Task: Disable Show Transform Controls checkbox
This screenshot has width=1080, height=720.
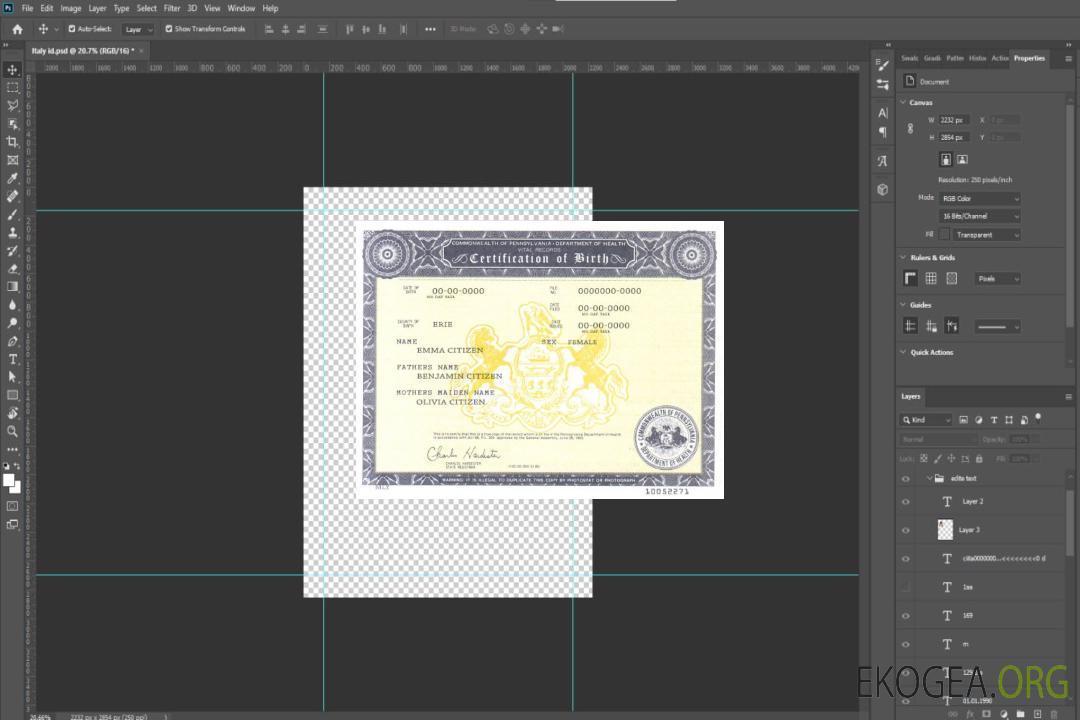Action: (x=168, y=29)
